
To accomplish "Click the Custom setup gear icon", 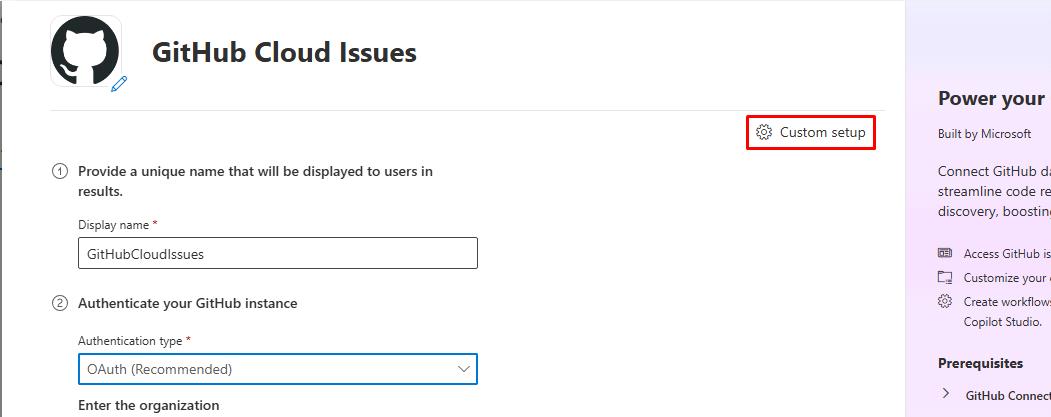I will 764,132.
